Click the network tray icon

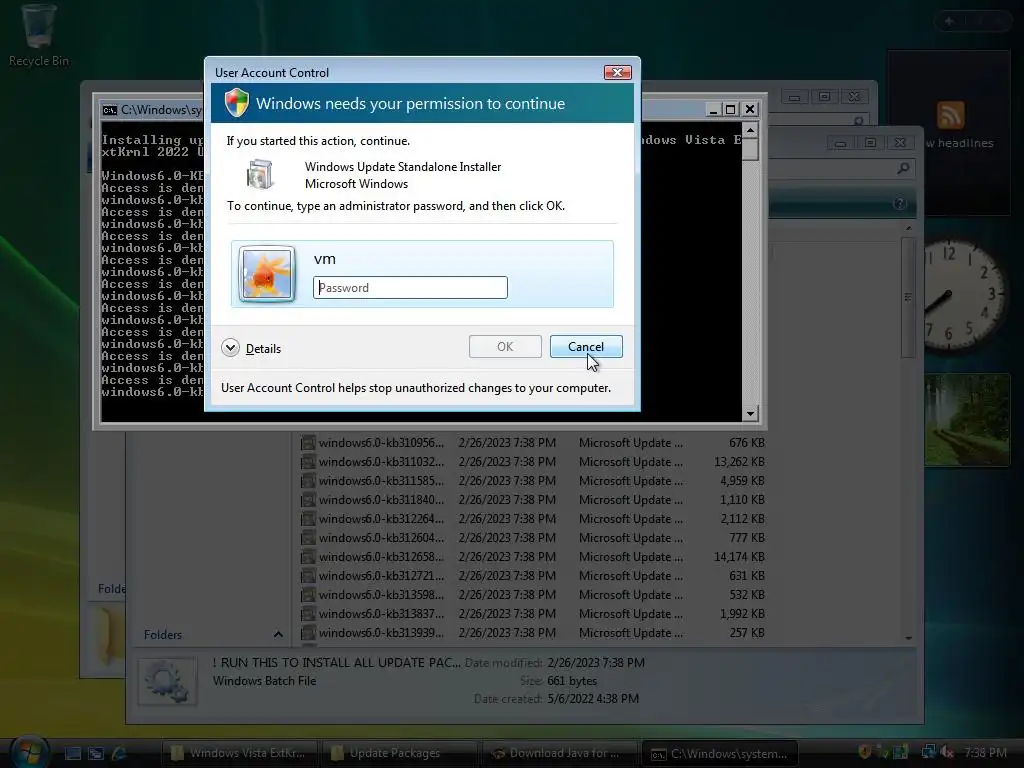coord(928,752)
